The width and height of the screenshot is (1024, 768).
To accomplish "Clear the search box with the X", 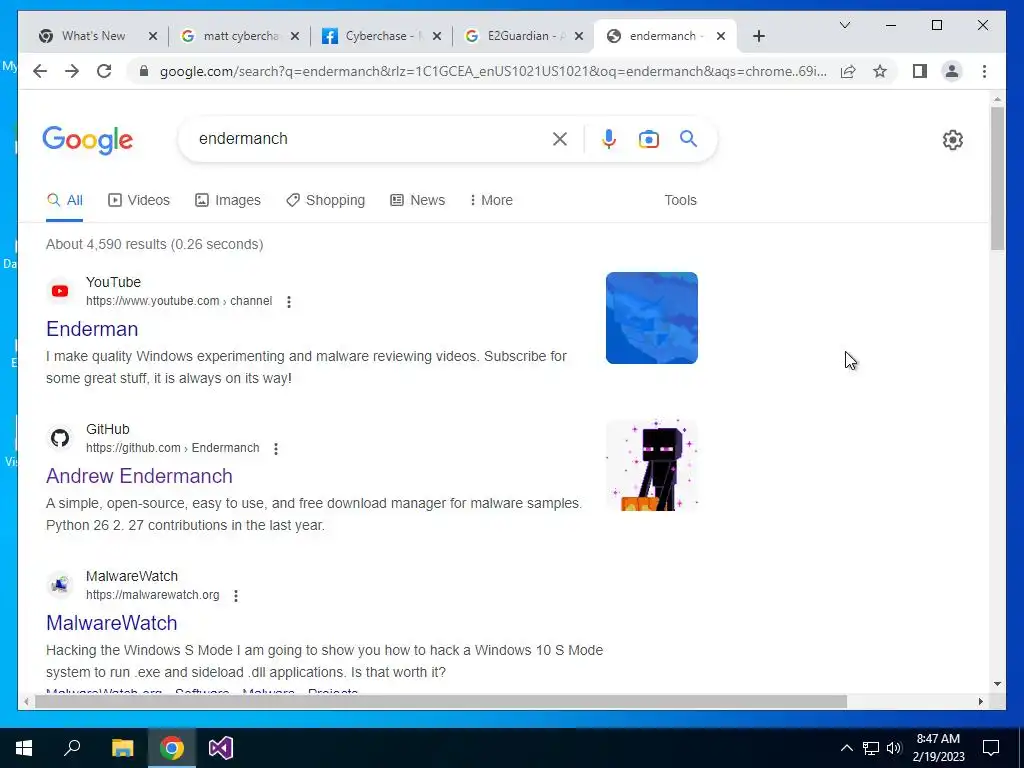I will (560, 139).
